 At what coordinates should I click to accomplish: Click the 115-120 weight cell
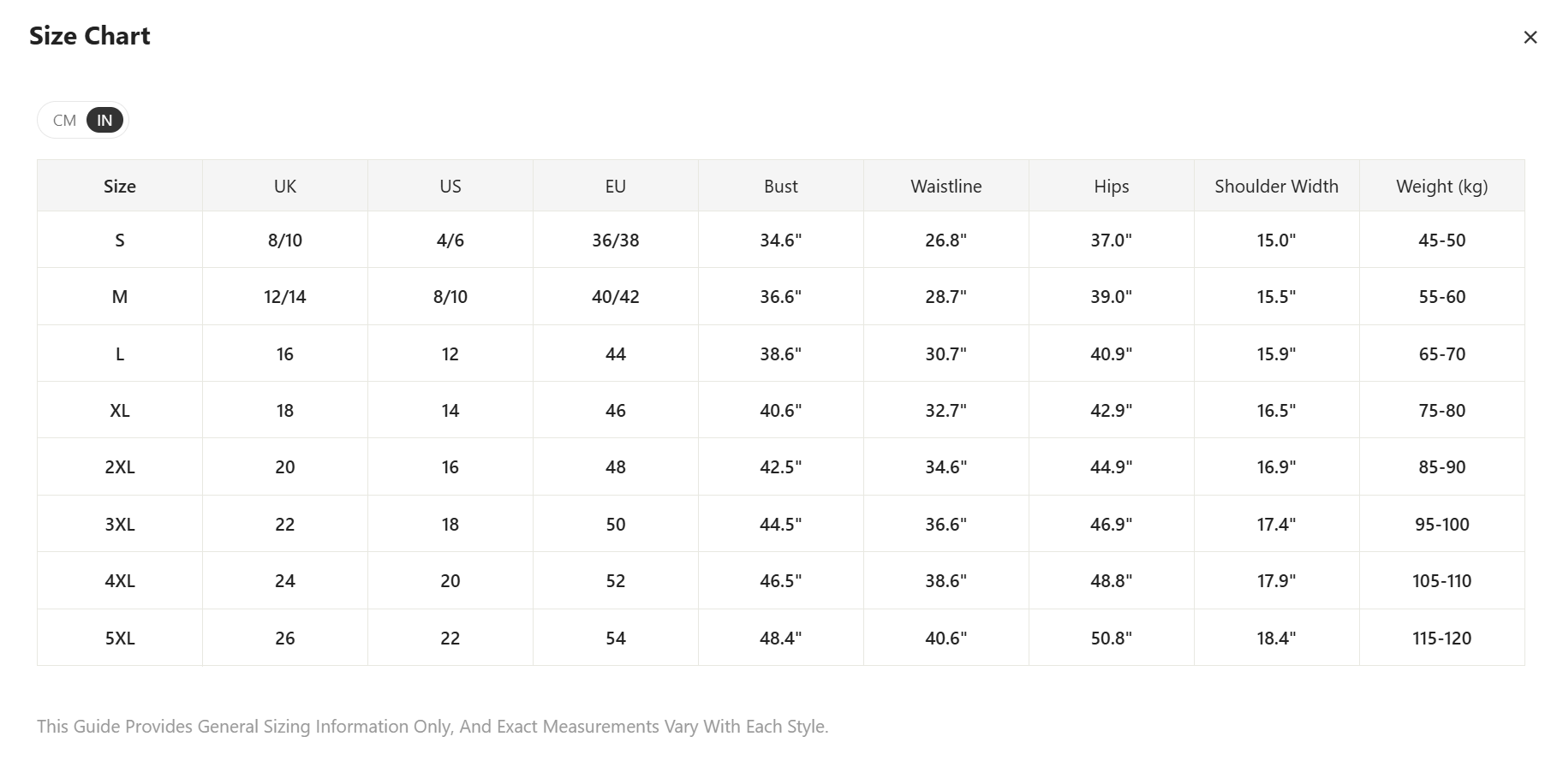(1441, 638)
